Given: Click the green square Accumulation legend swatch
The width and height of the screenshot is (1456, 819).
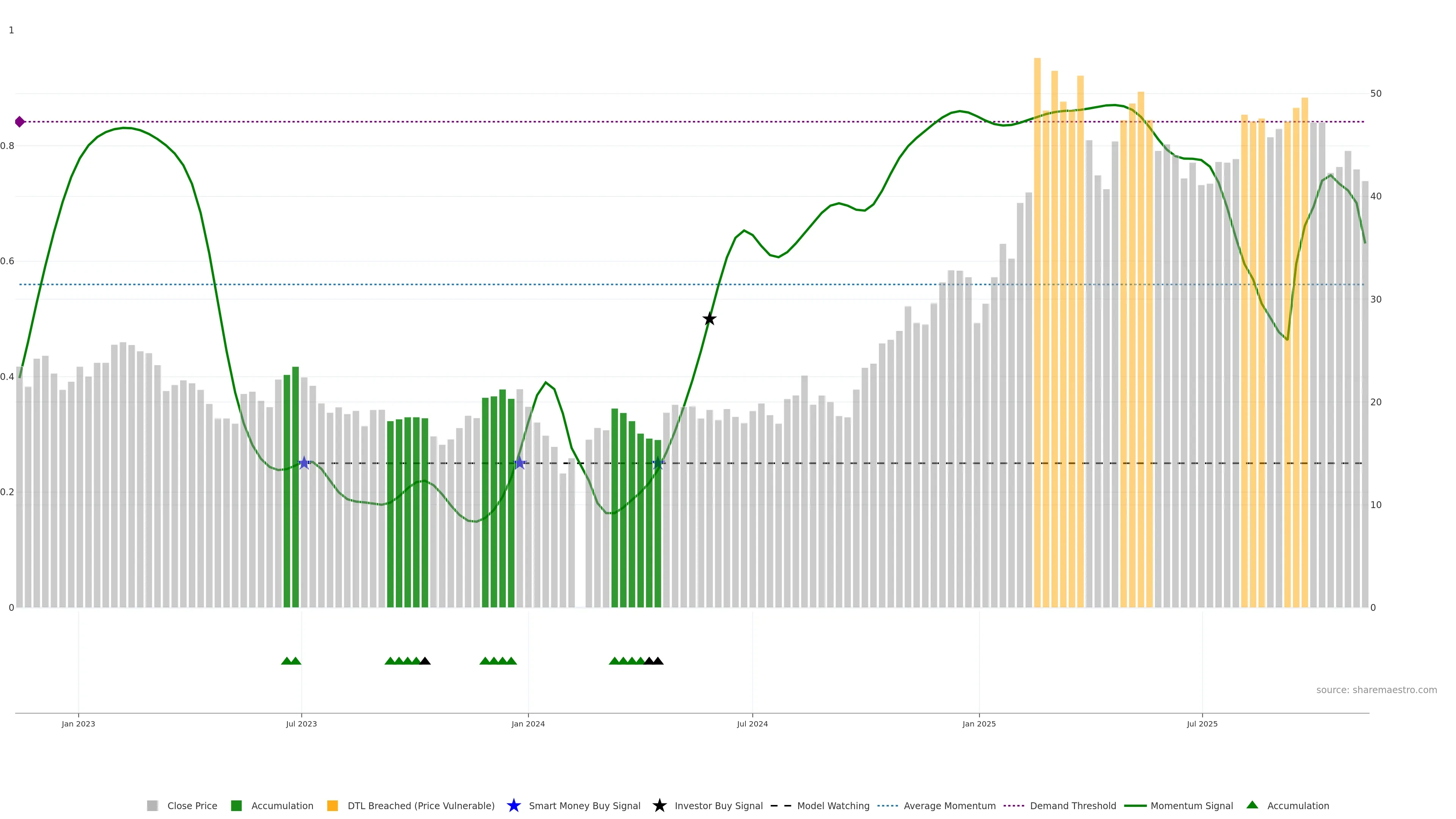Looking at the screenshot, I should [x=236, y=806].
